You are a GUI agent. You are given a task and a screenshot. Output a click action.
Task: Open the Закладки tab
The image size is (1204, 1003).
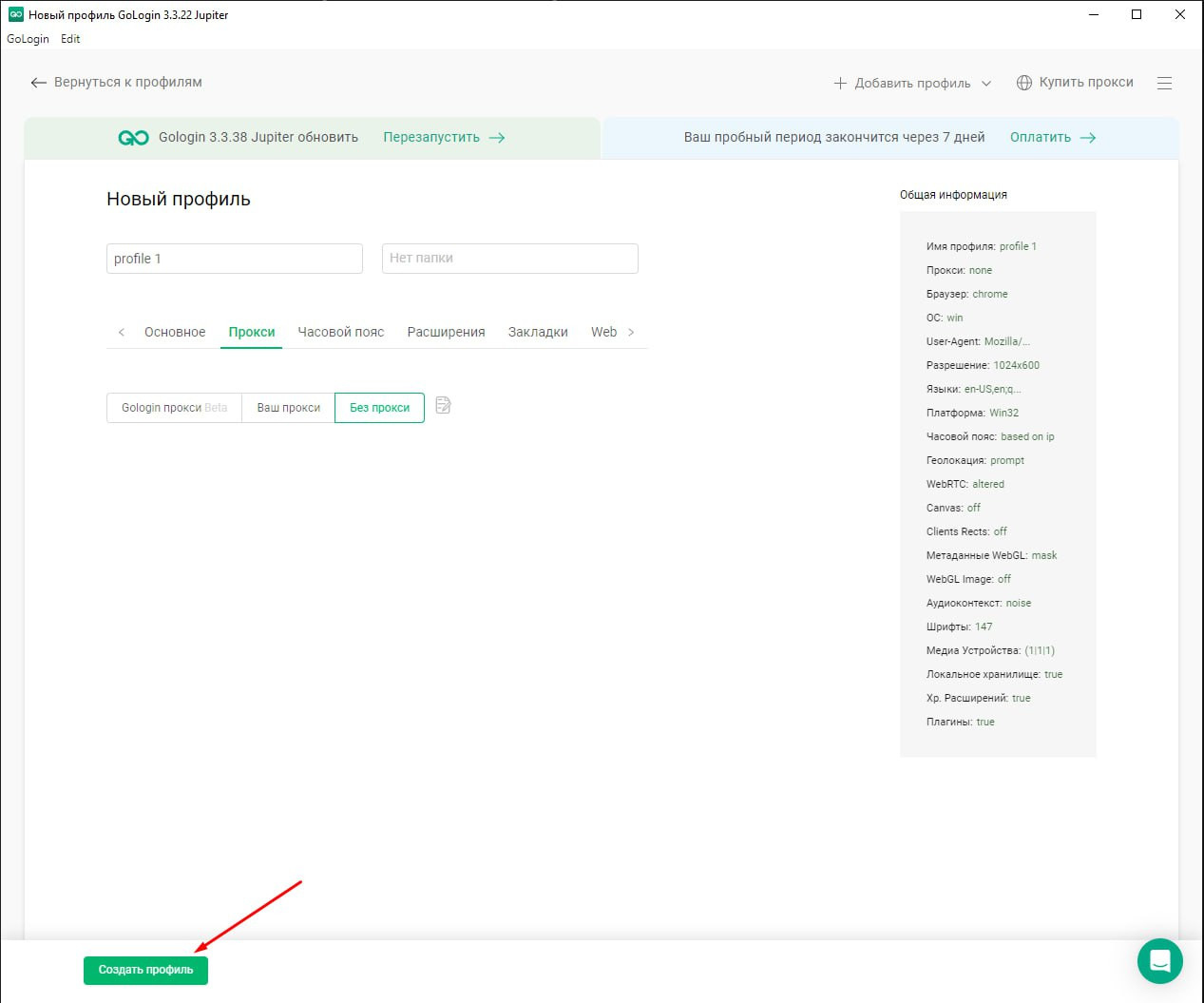coord(538,332)
